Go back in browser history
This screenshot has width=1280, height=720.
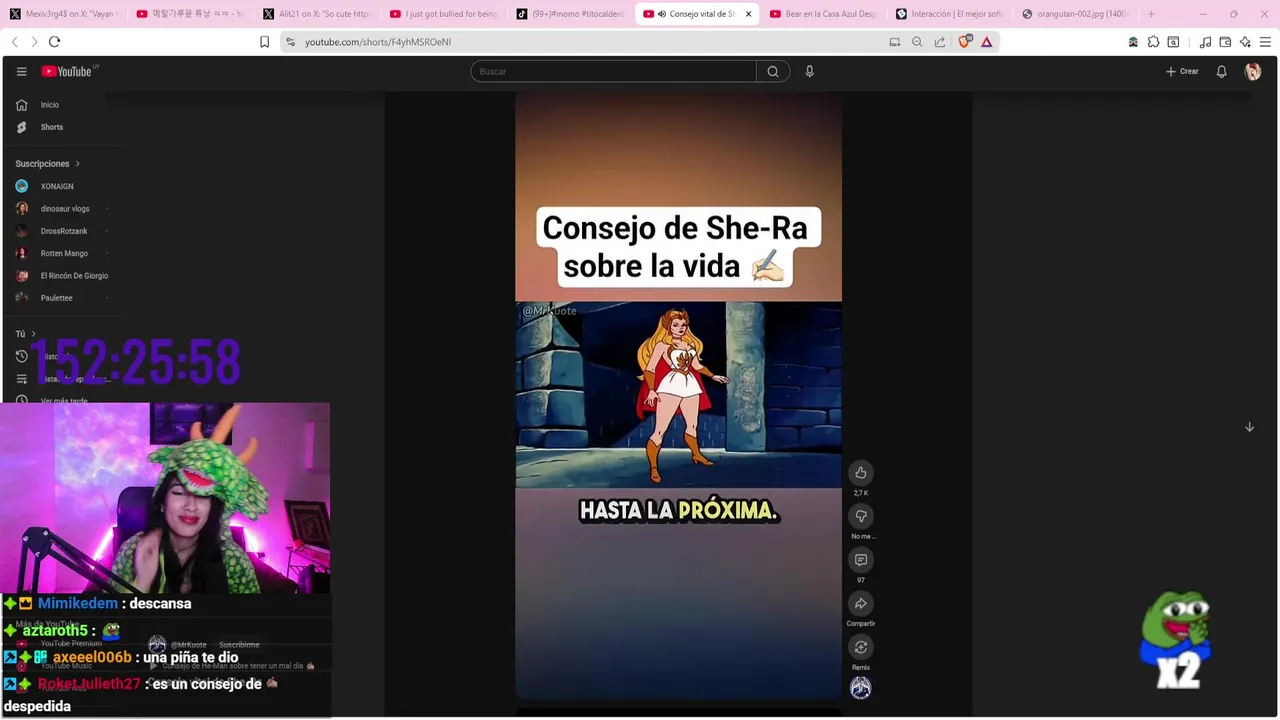(14, 42)
